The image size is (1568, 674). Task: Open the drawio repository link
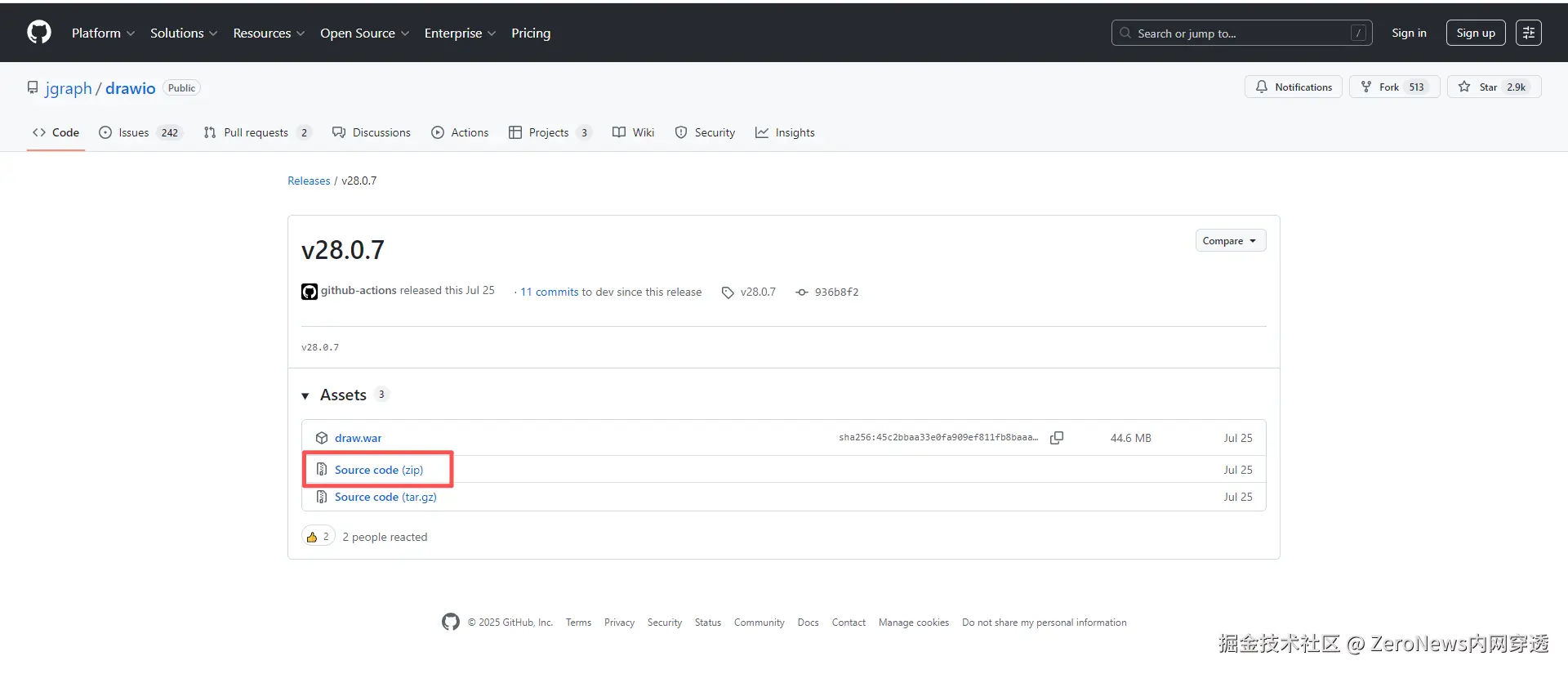click(130, 88)
